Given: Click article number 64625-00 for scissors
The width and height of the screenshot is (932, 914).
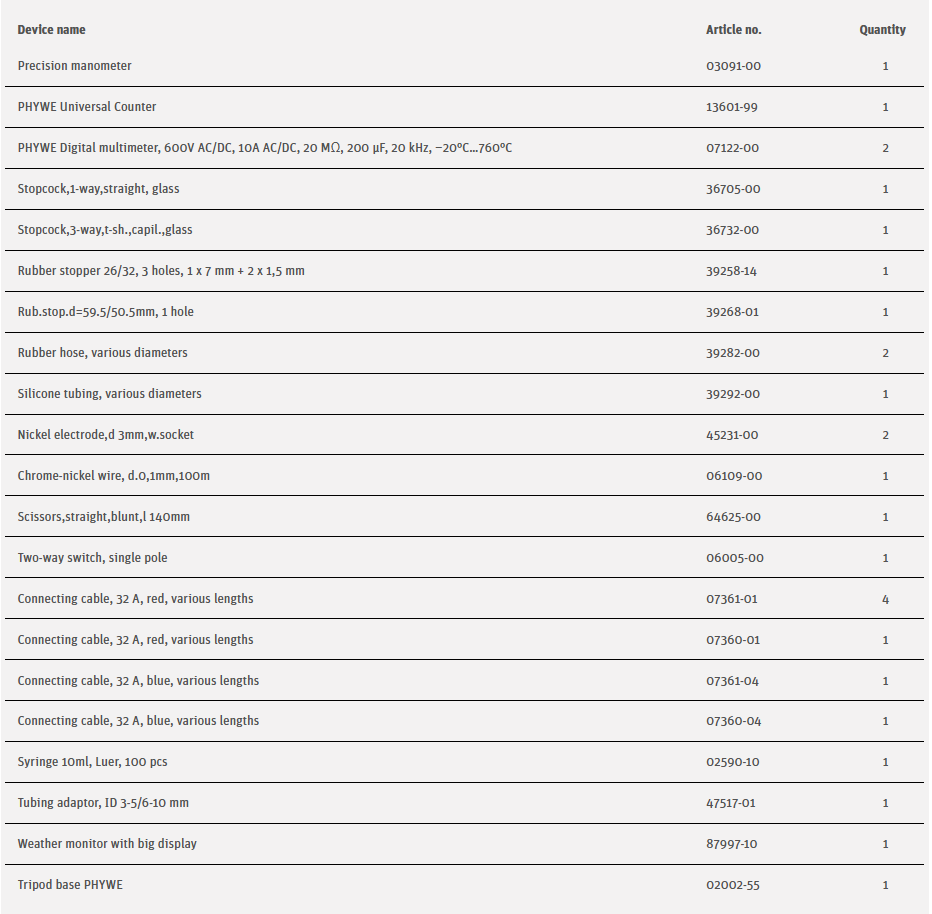Looking at the screenshot, I should click(x=733, y=517).
